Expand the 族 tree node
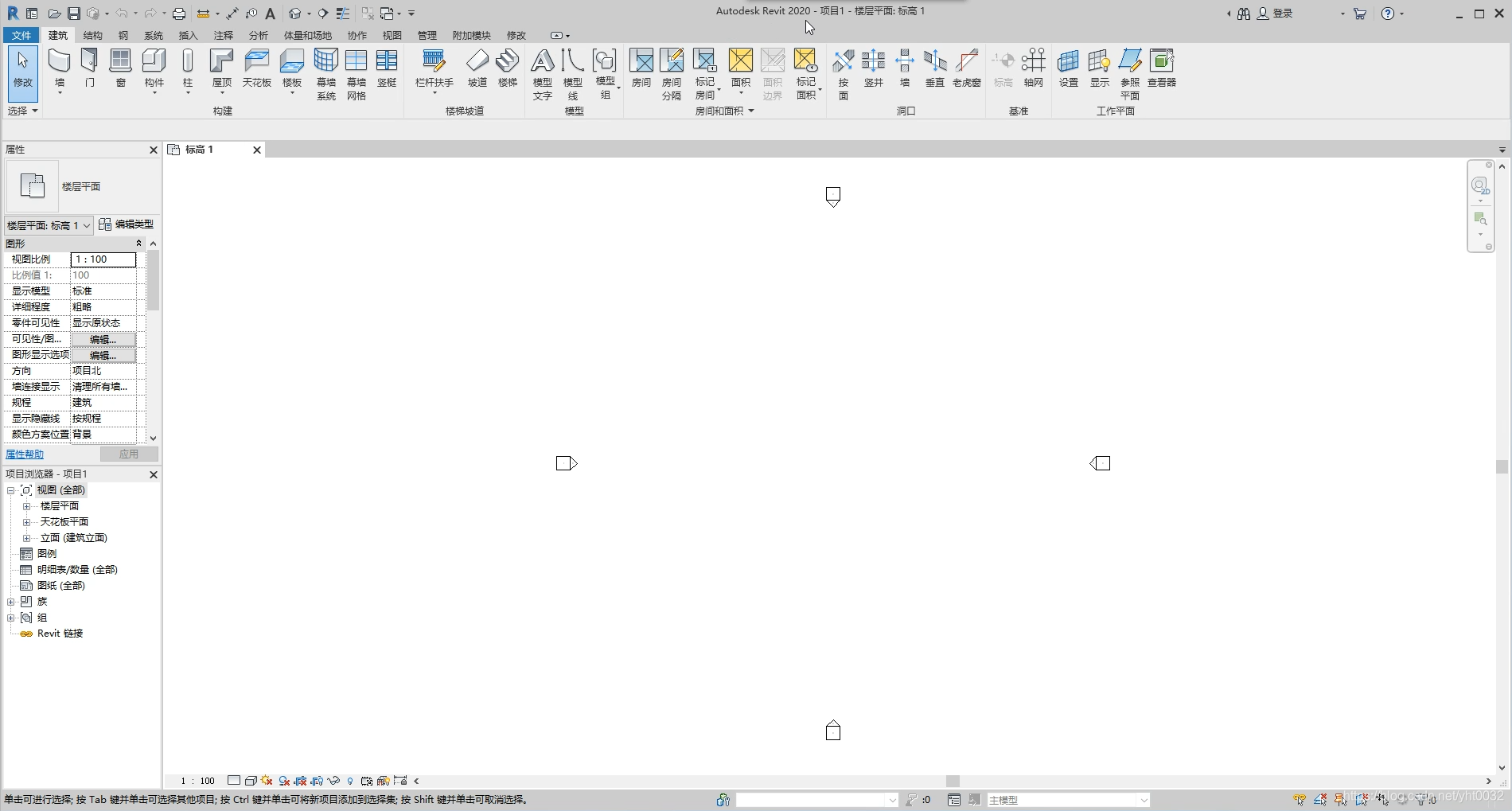1512x811 pixels. tap(10, 602)
